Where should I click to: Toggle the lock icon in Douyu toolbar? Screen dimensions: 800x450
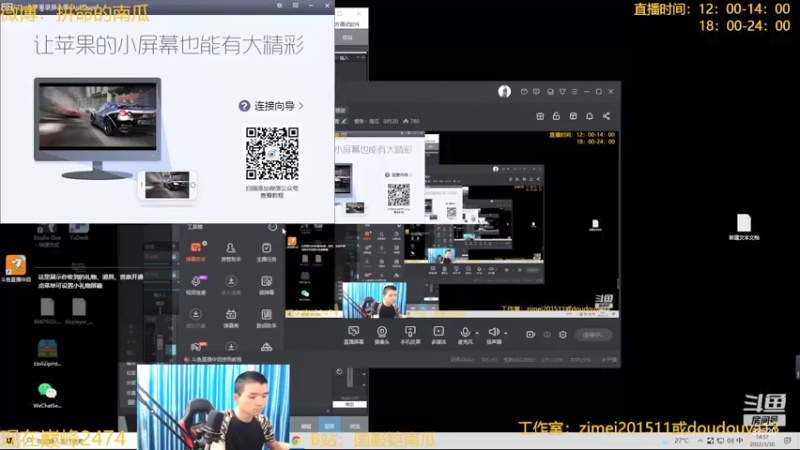tap(556, 116)
